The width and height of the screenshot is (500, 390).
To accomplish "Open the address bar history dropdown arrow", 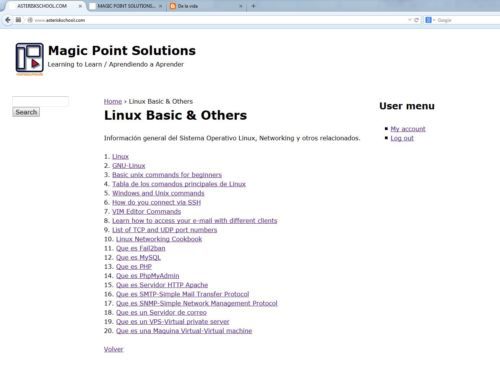I will tap(410, 20).
